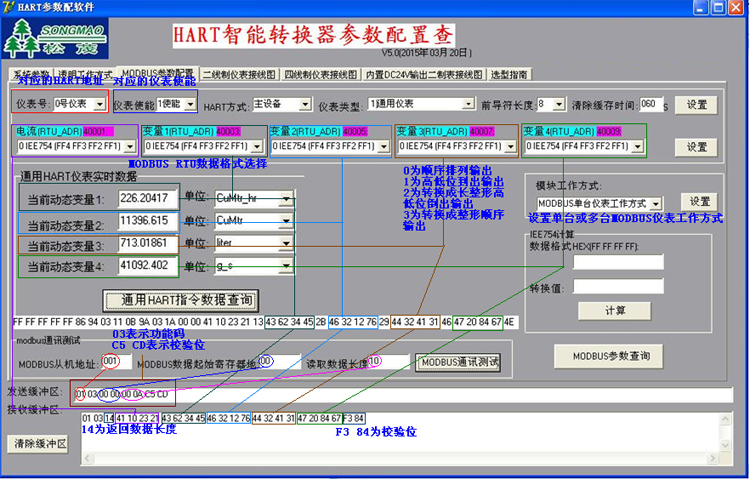Viewport: 750px width, 479px height.
Task: Click the 清除缓存时间 input field
Action: coord(651,104)
